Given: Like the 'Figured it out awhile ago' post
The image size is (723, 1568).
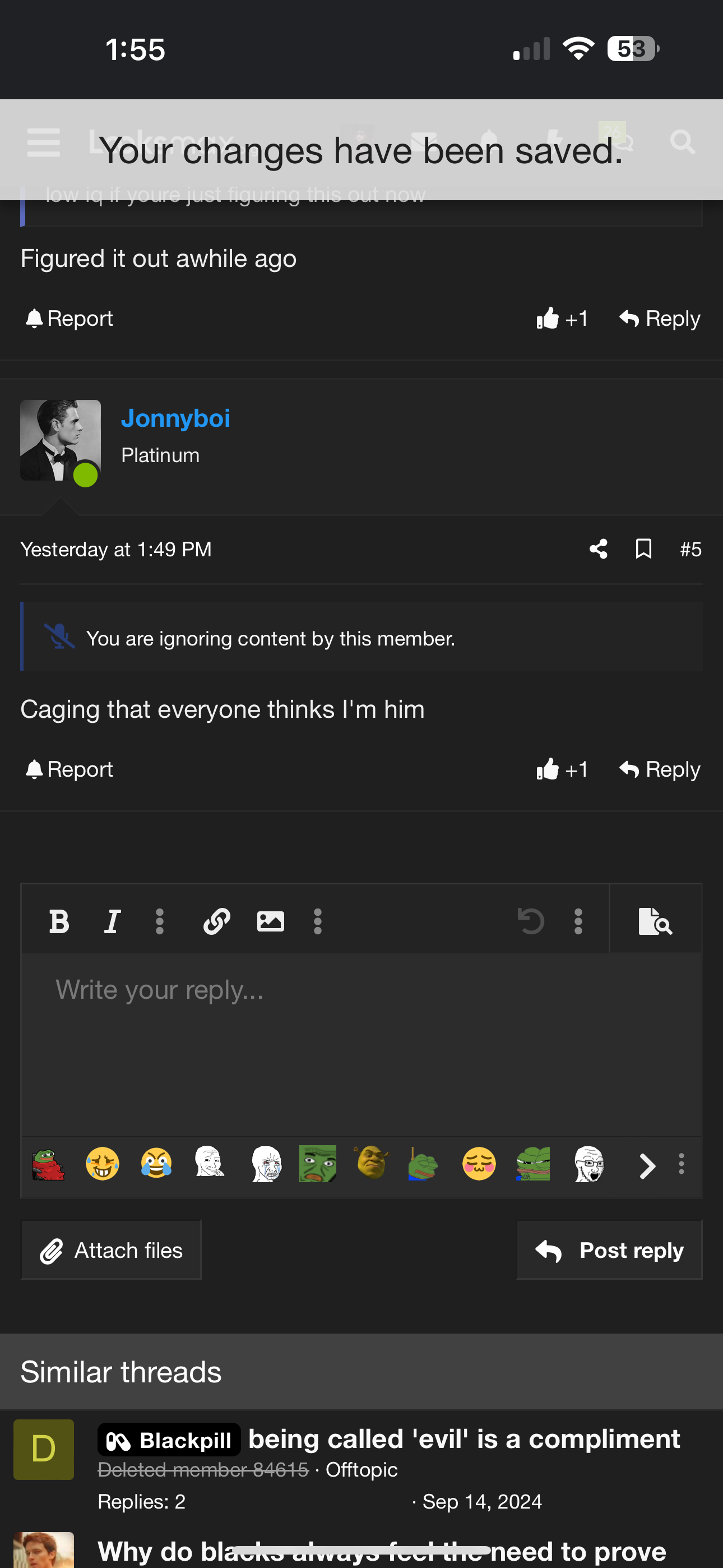Looking at the screenshot, I should [562, 319].
